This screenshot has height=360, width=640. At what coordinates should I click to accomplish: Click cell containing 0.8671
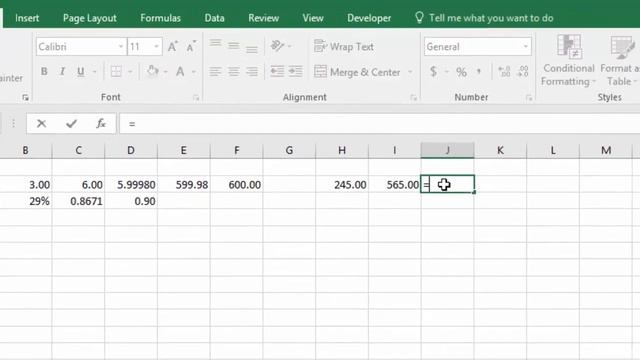[78, 201]
